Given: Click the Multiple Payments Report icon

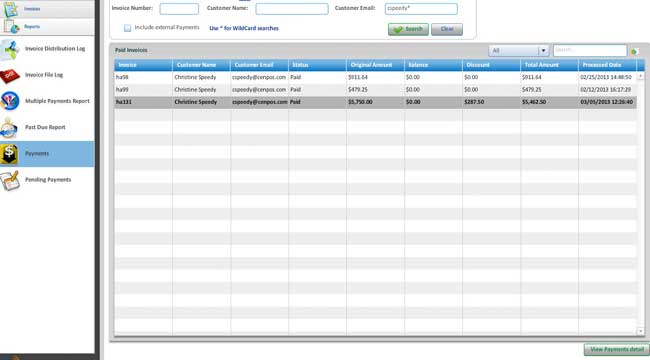Looking at the screenshot, I should (x=10, y=101).
